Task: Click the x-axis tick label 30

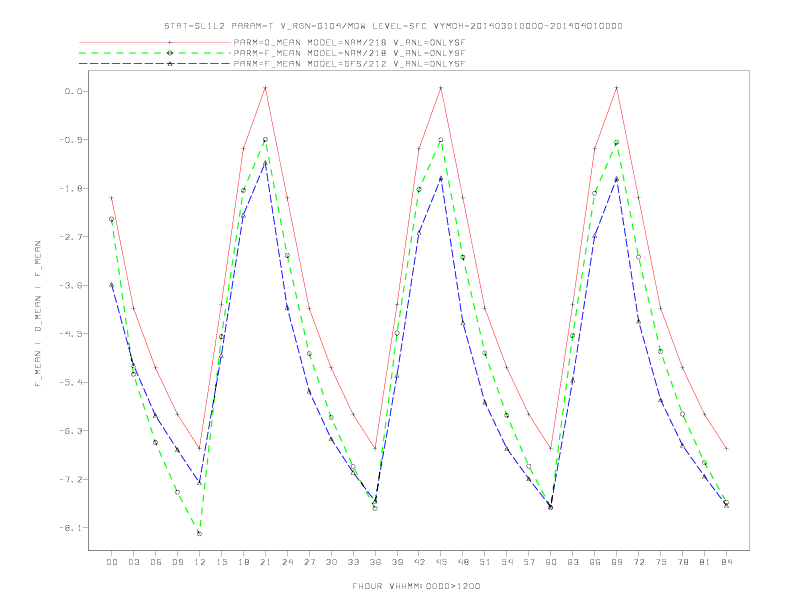Action: tap(331, 562)
